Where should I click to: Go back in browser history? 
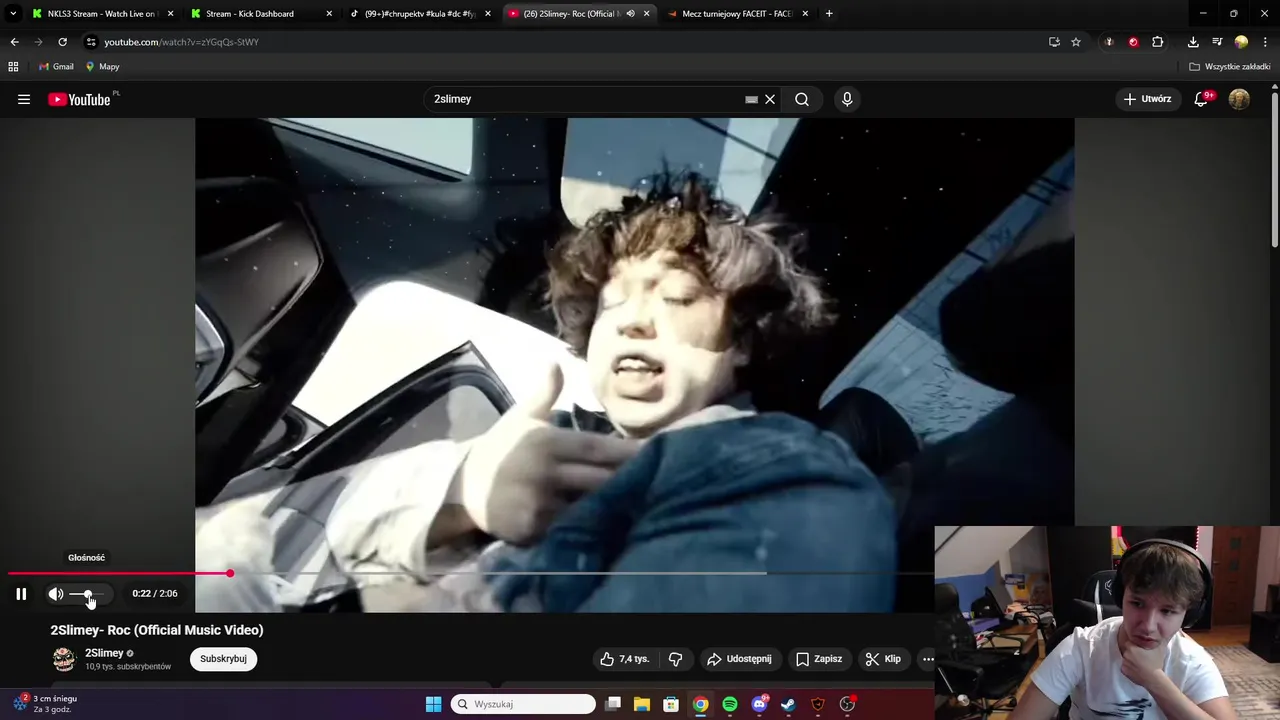click(x=14, y=42)
